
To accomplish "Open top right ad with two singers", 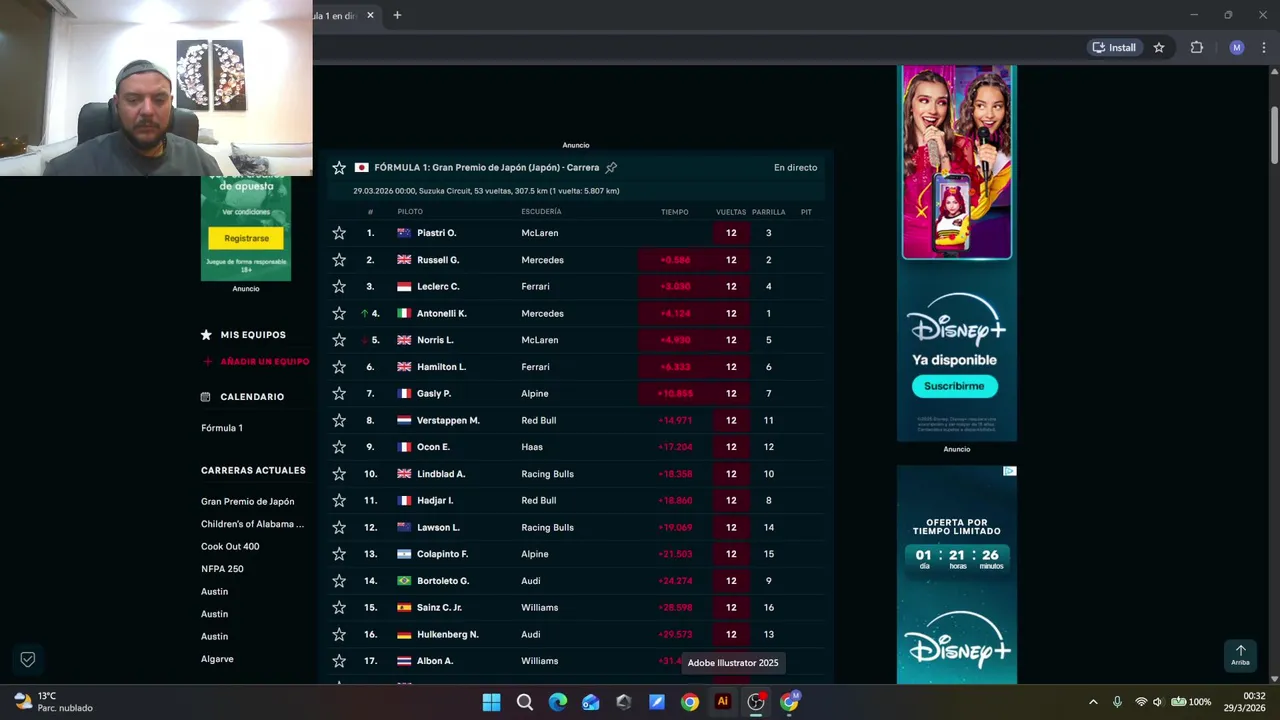I will pos(957,163).
